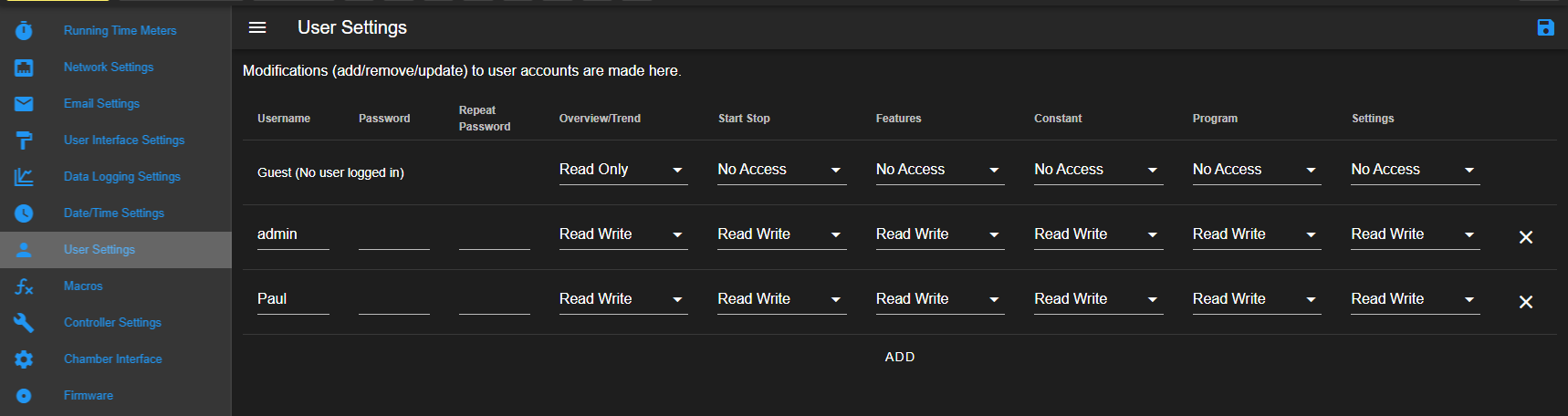Open admin Constant dropdown
The image size is (1568, 416).
[x=1099, y=234]
